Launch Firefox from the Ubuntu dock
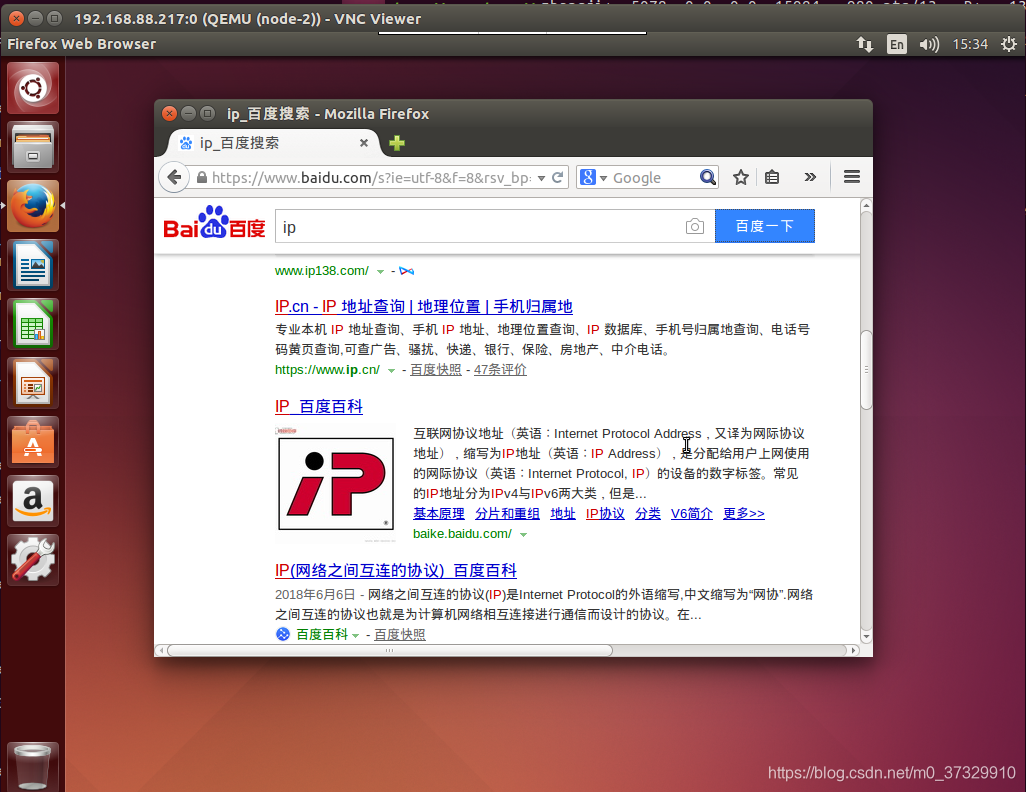 pos(33,206)
